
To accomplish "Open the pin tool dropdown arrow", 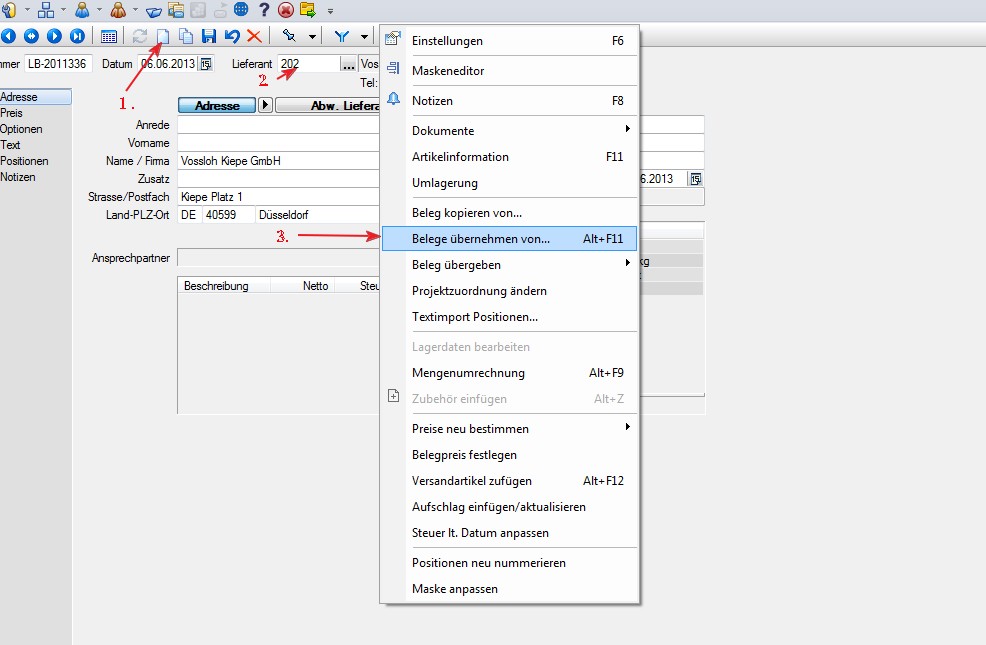I will click(312, 37).
